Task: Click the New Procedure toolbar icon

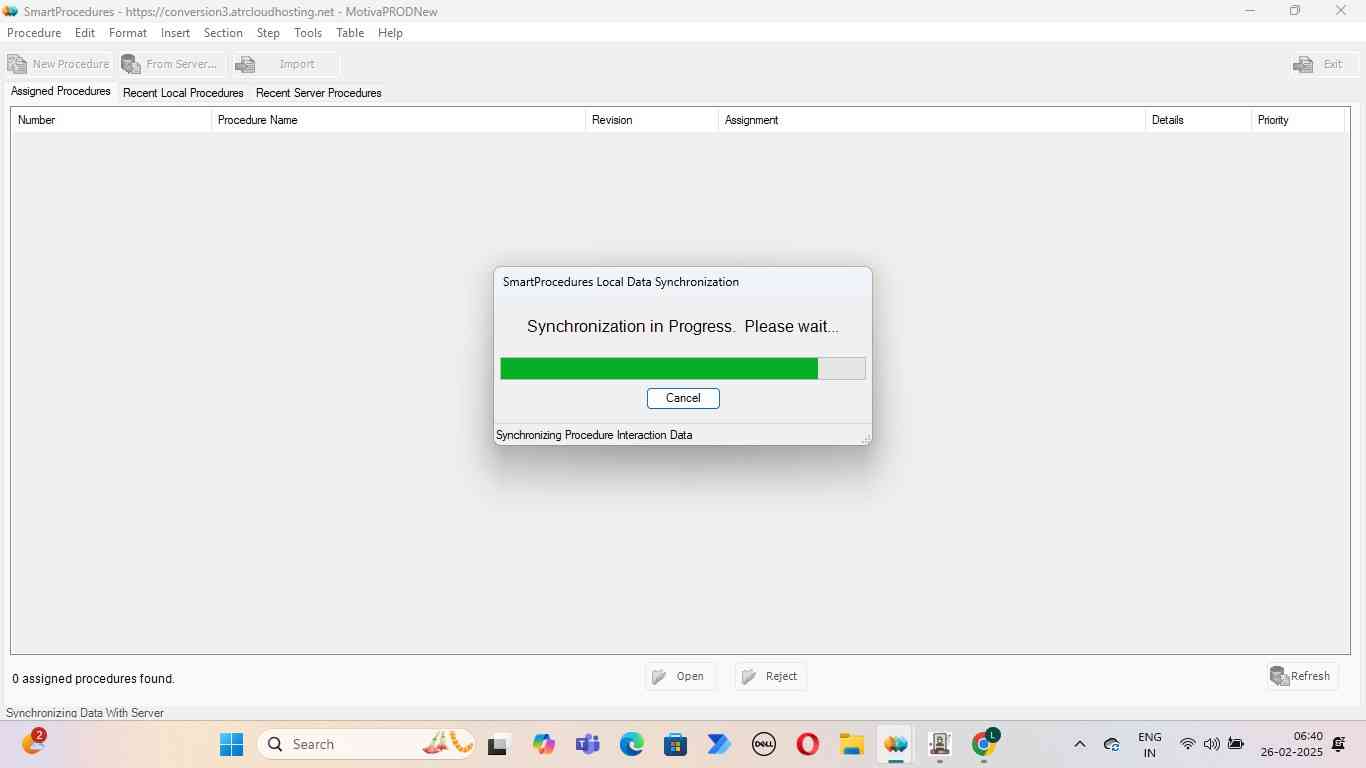Action: [x=17, y=64]
